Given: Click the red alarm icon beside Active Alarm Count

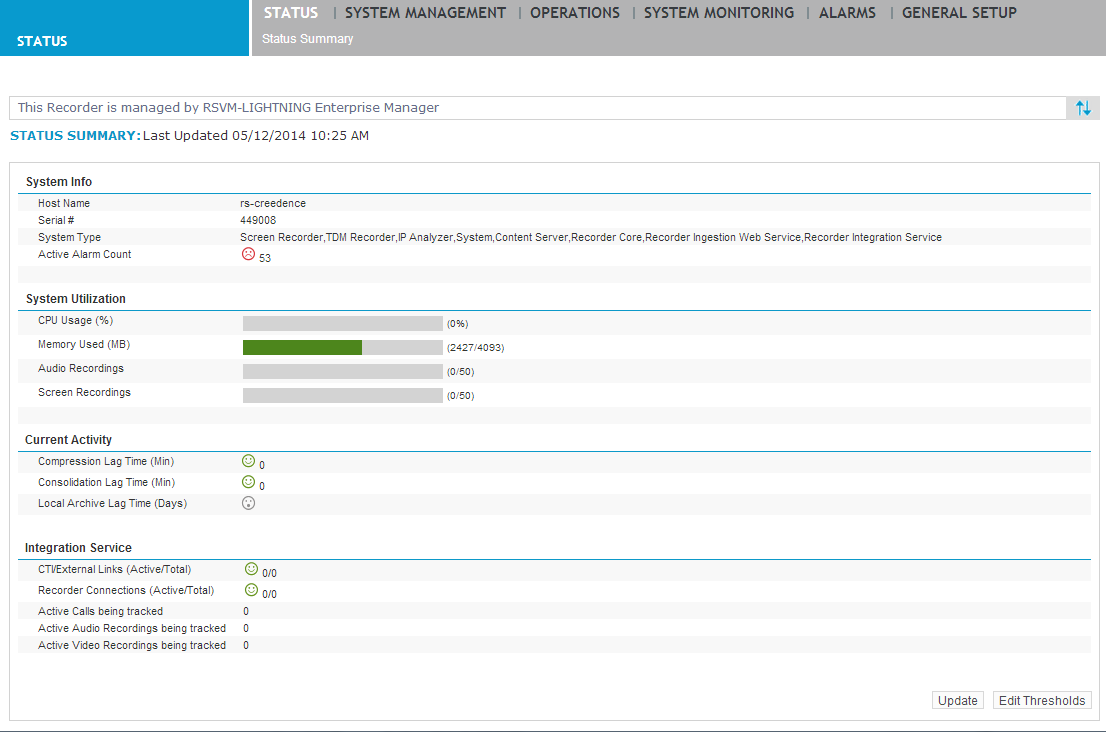Looking at the screenshot, I should click(x=248, y=254).
